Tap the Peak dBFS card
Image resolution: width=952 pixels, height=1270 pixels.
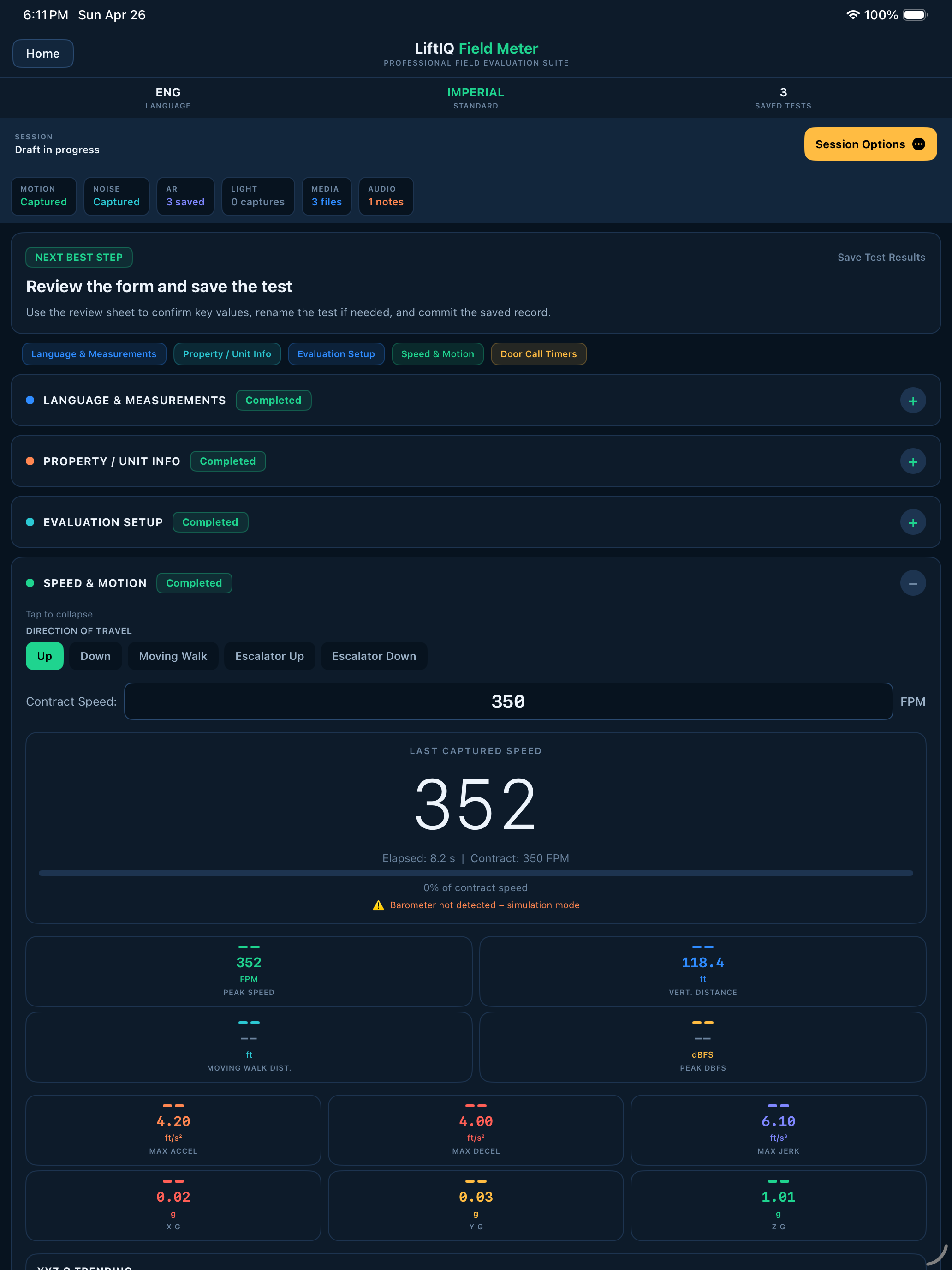(702, 1047)
